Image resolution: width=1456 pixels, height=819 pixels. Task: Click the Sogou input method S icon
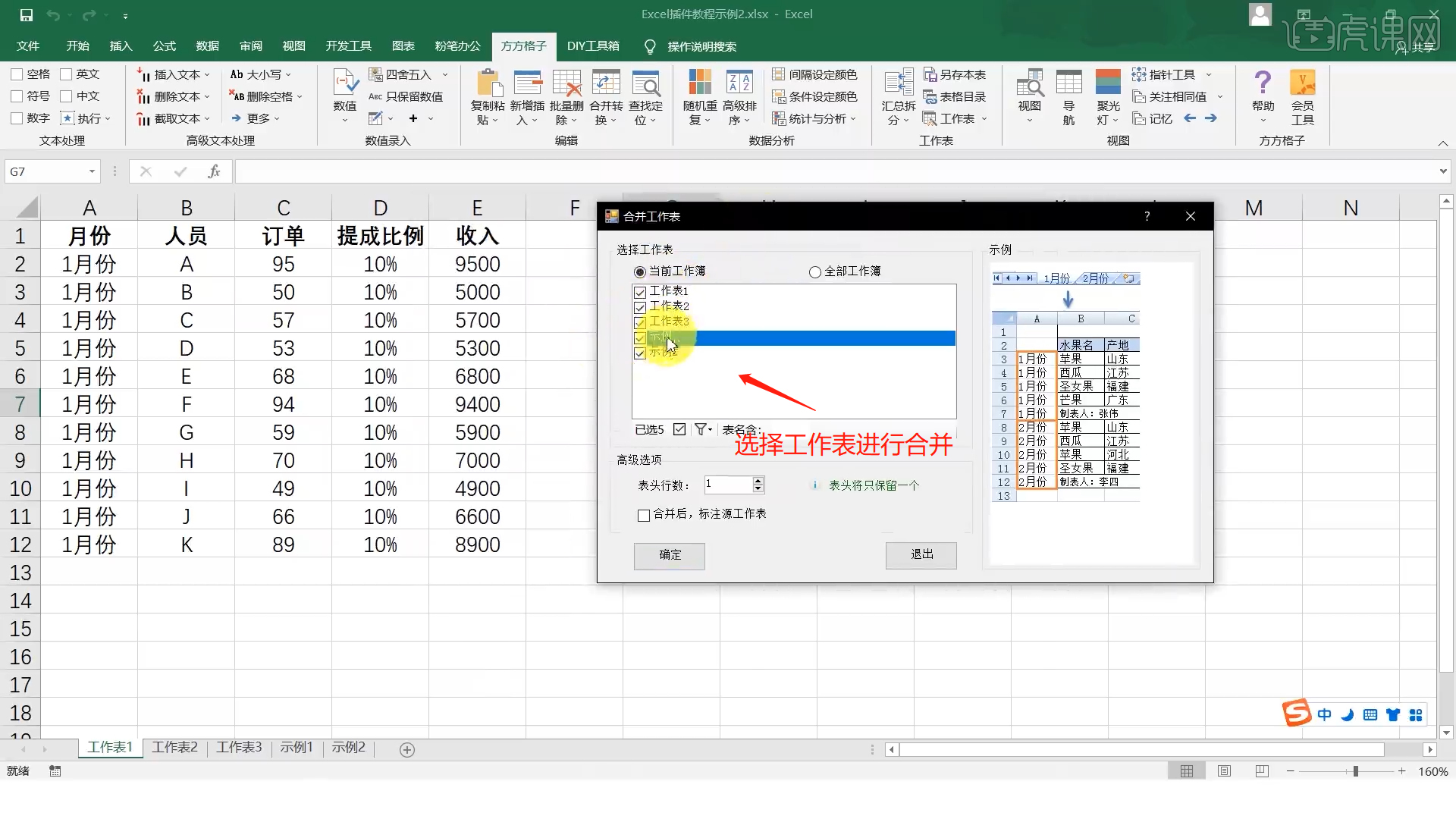pyautogui.click(x=1297, y=713)
